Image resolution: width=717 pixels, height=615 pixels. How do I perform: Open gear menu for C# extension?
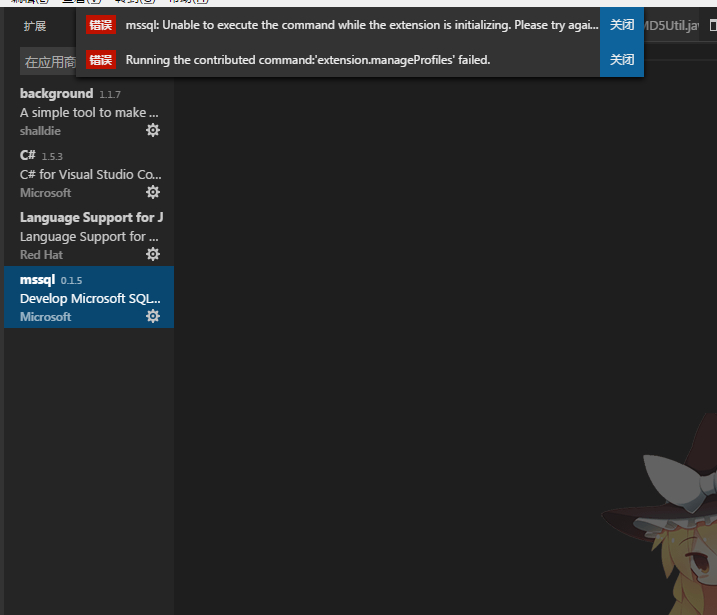pyautogui.click(x=153, y=192)
